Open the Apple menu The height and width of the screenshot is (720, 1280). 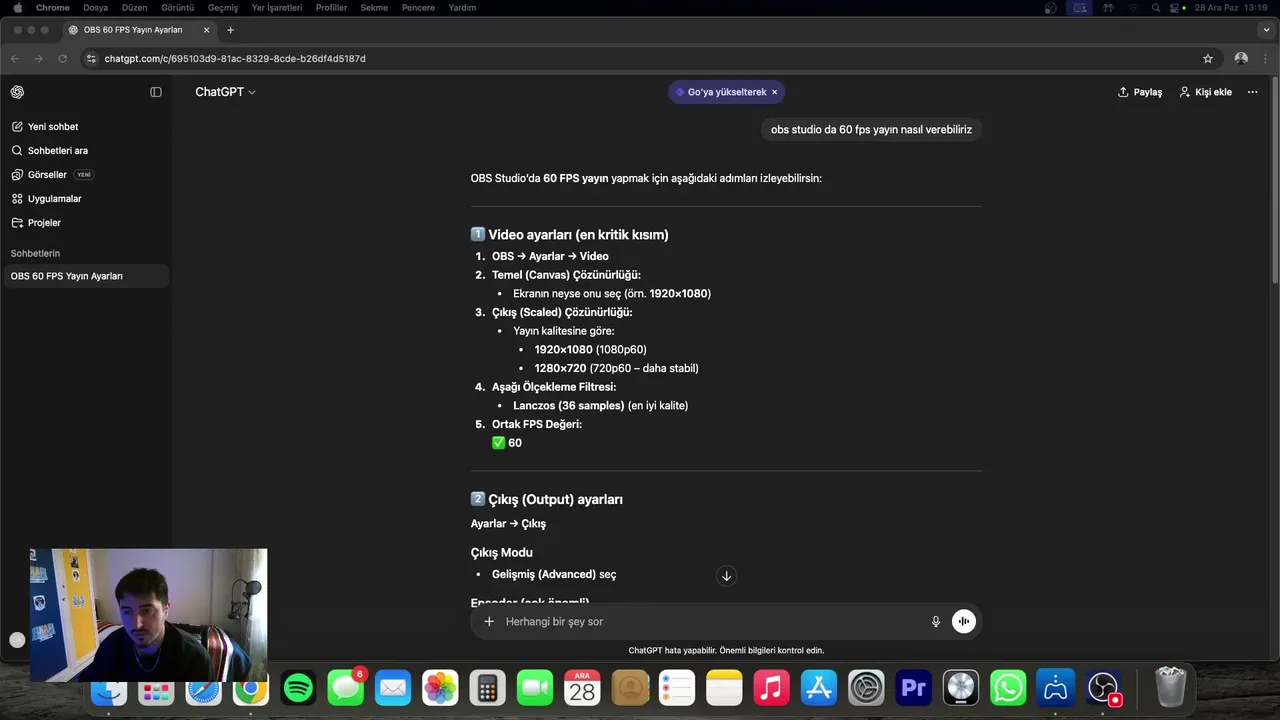click(17, 8)
